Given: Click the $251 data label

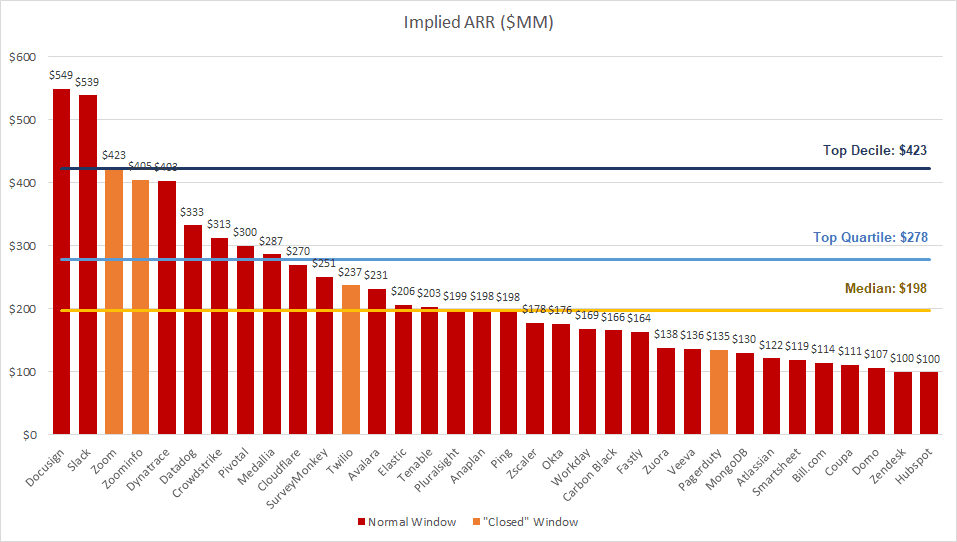Looking at the screenshot, I should pyautogui.click(x=324, y=263).
